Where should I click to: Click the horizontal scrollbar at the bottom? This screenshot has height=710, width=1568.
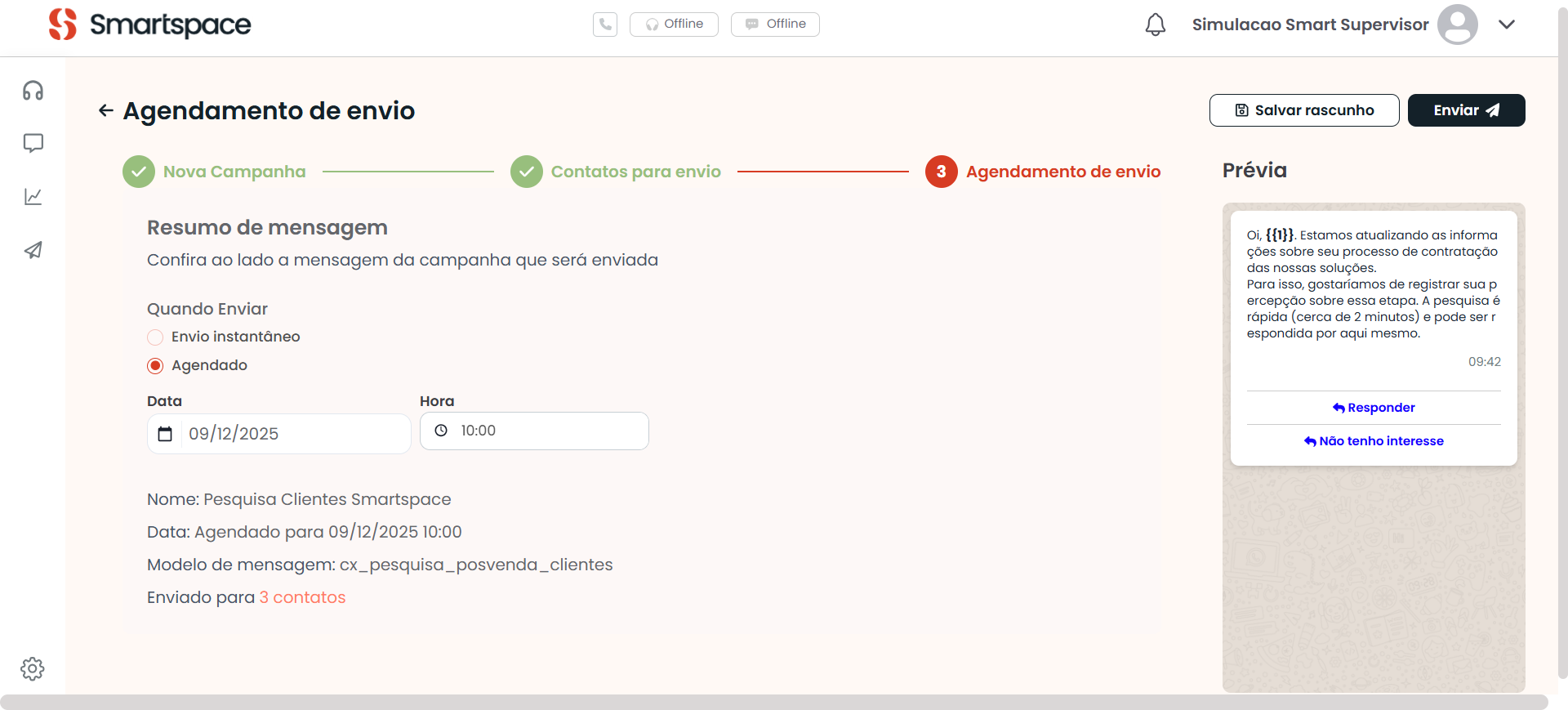(773, 702)
